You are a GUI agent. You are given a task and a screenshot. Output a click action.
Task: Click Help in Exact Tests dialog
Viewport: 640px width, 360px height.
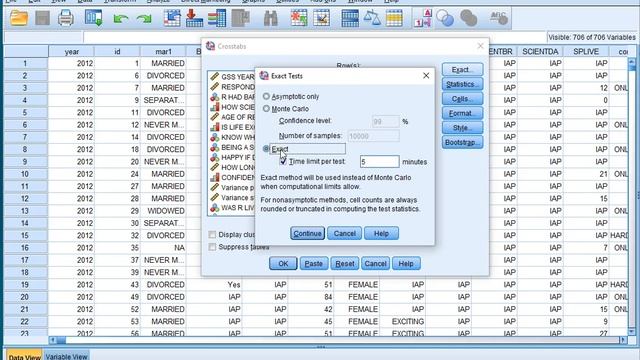click(381, 233)
